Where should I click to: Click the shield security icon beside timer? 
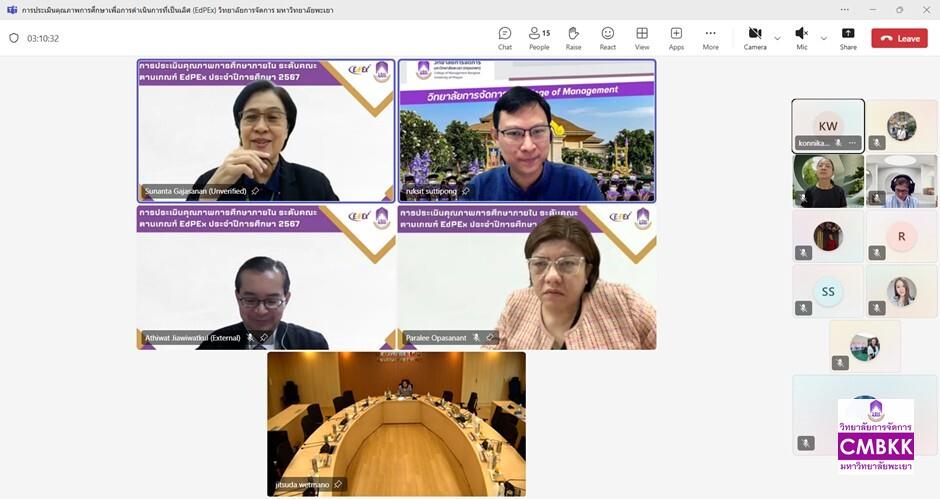click(x=14, y=38)
